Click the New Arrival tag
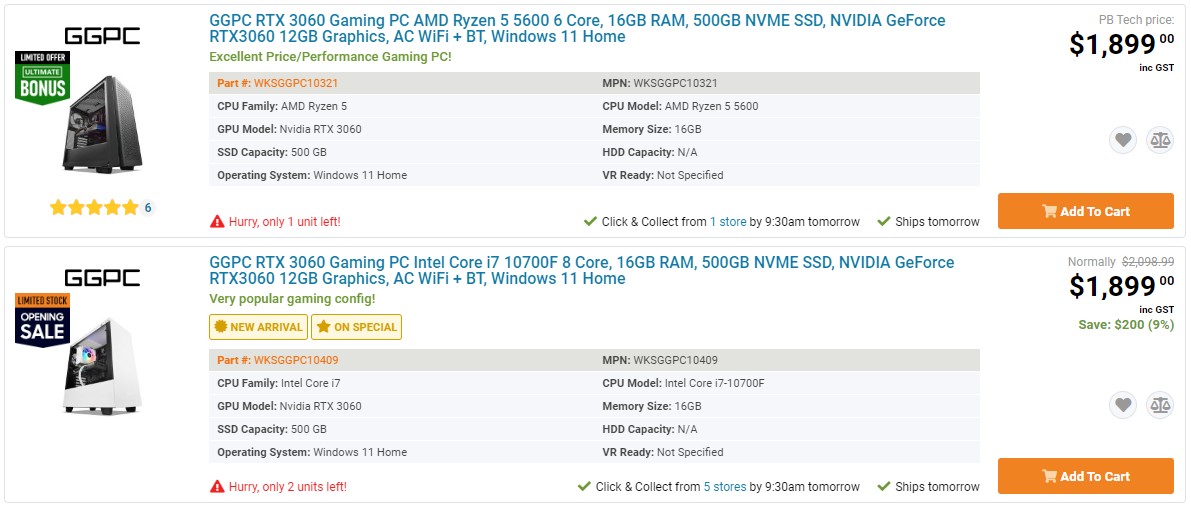The width and height of the screenshot is (1191, 508). tap(258, 327)
